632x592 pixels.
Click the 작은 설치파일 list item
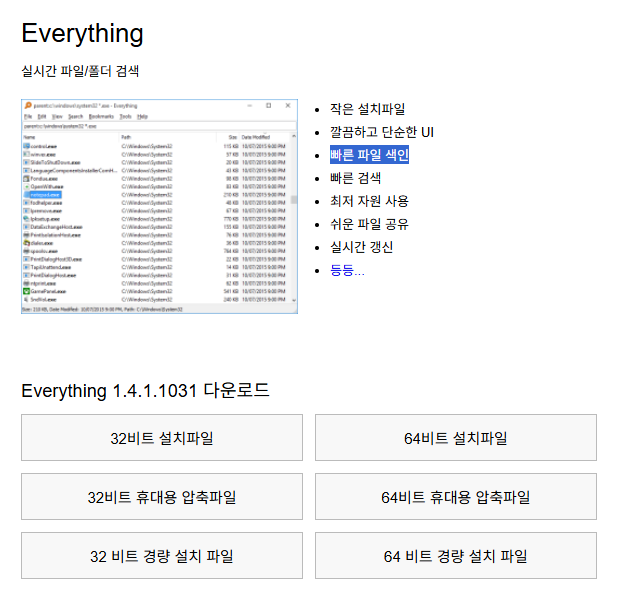[367, 109]
